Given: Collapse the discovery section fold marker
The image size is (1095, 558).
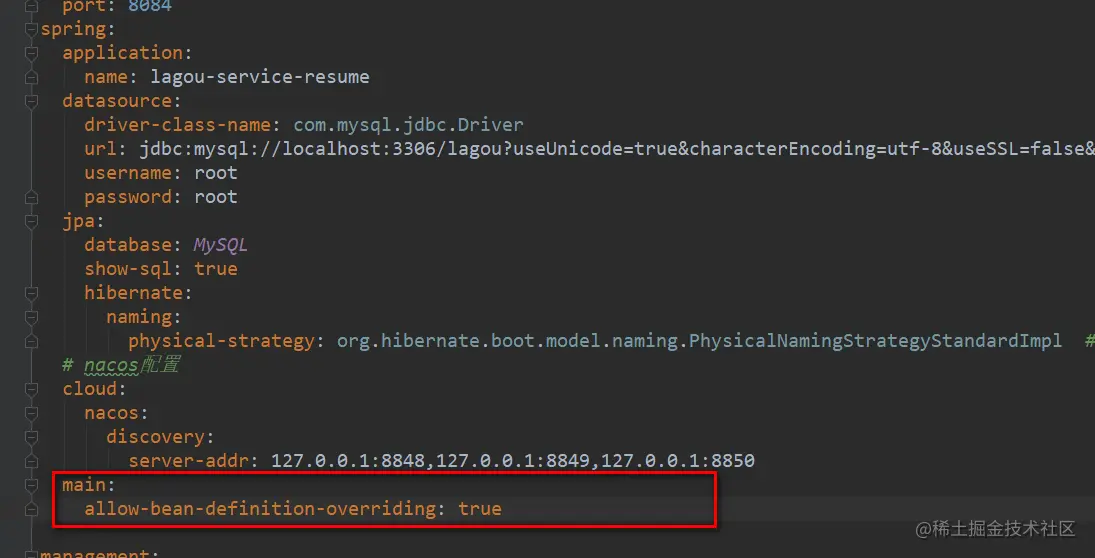Looking at the screenshot, I should 30,437.
